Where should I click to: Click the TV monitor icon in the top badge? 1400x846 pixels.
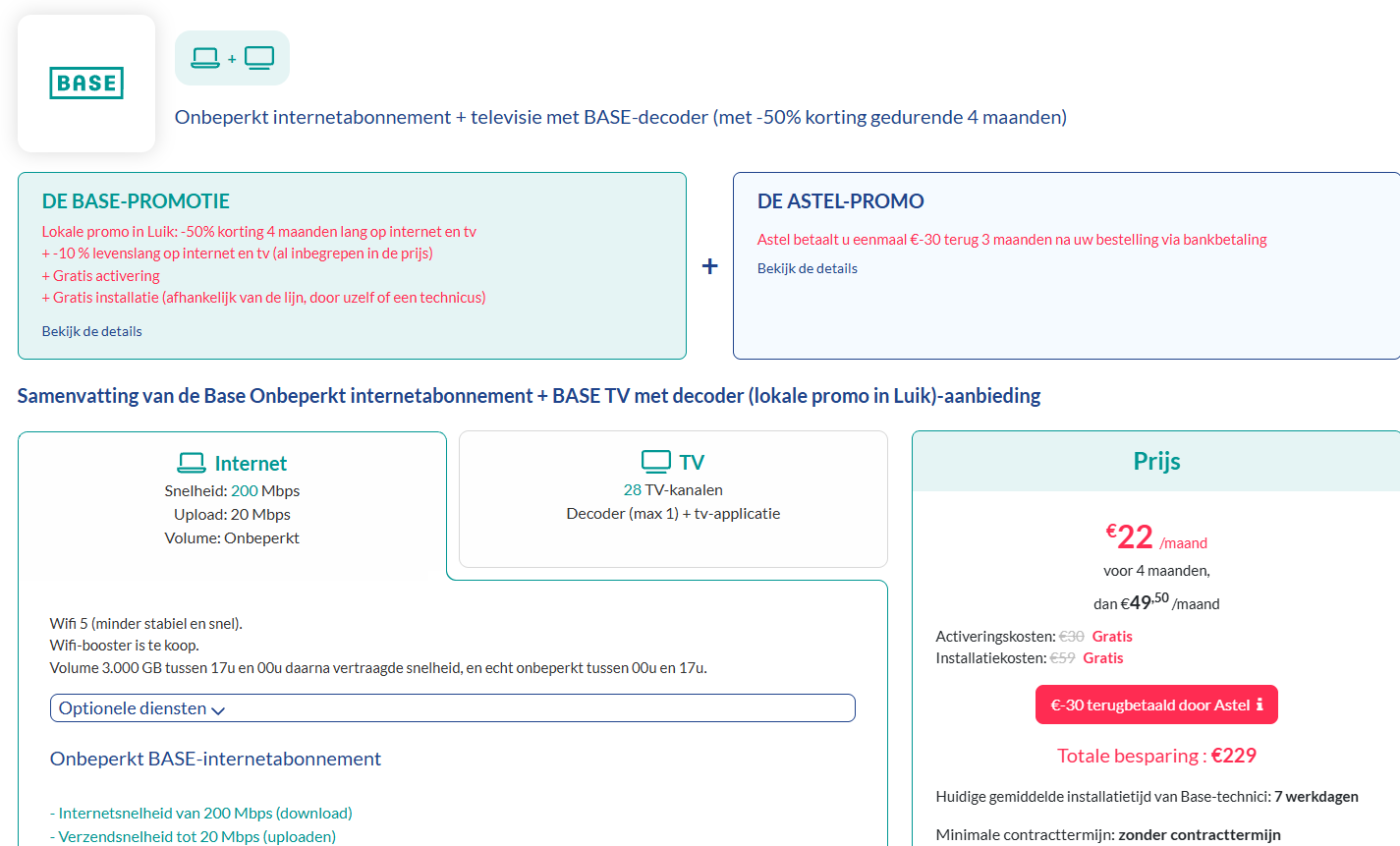259,58
